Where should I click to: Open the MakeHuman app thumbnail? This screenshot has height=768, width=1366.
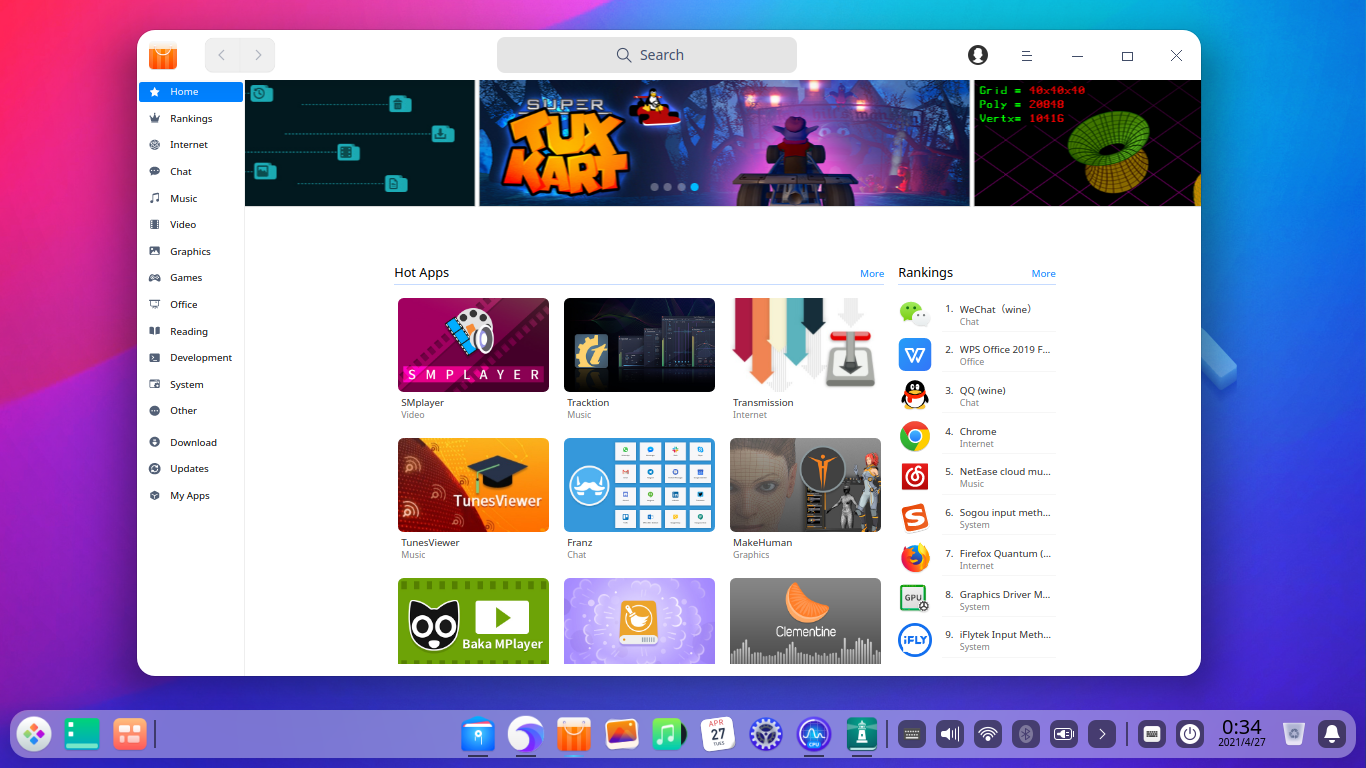click(805, 485)
